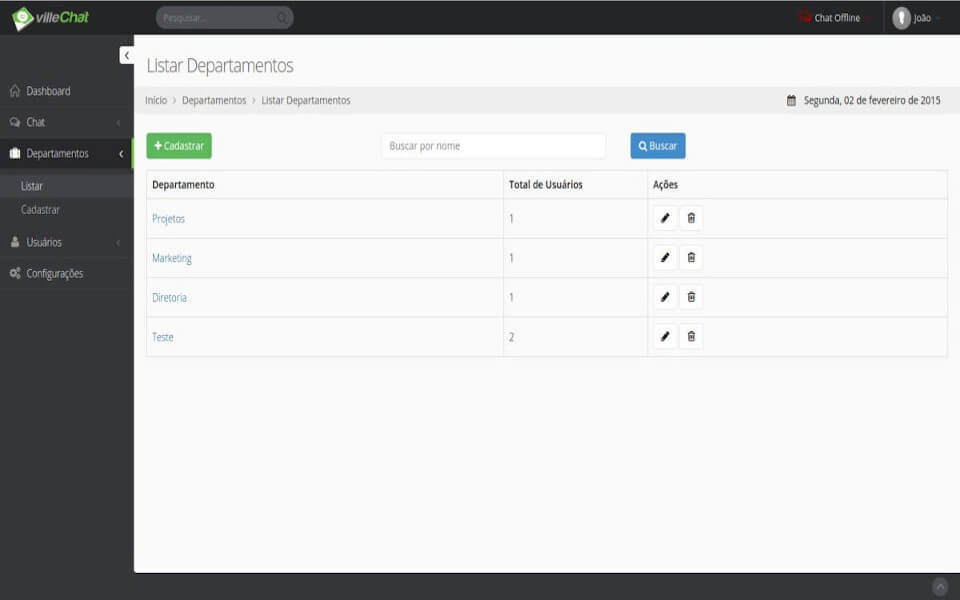Click the Chat bubbles icon in the sidebar

pyautogui.click(x=15, y=122)
